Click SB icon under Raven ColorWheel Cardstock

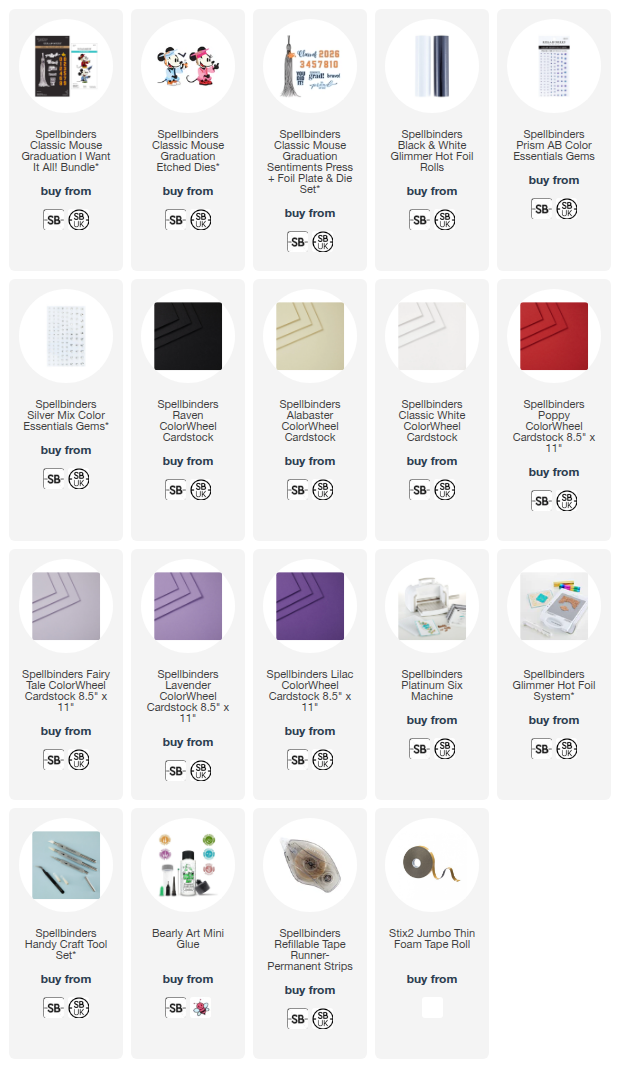click(176, 490)
